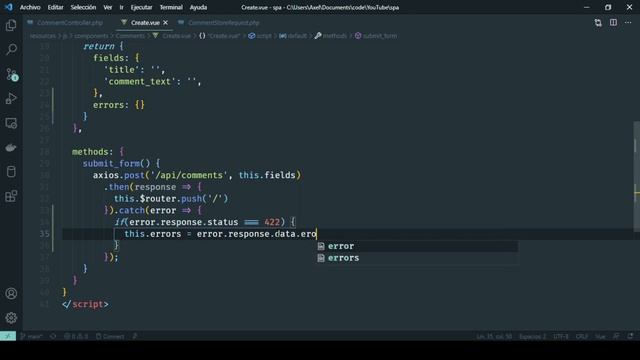Image resolution: width=640 pixels, height=360 pixels.
Task: Open the Terminal menu
Action: click(171, 7)
